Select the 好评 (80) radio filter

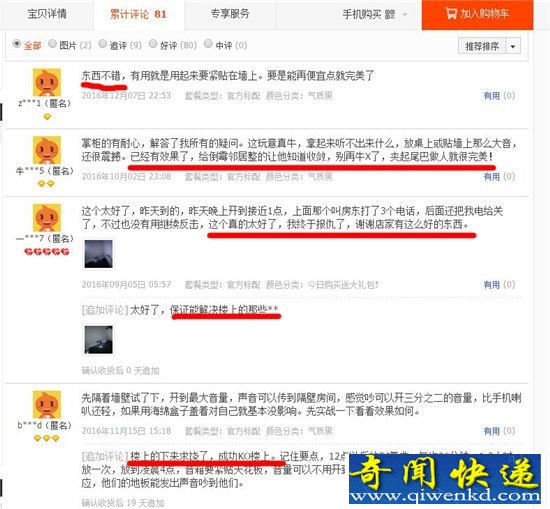click(x=153, y=43)
